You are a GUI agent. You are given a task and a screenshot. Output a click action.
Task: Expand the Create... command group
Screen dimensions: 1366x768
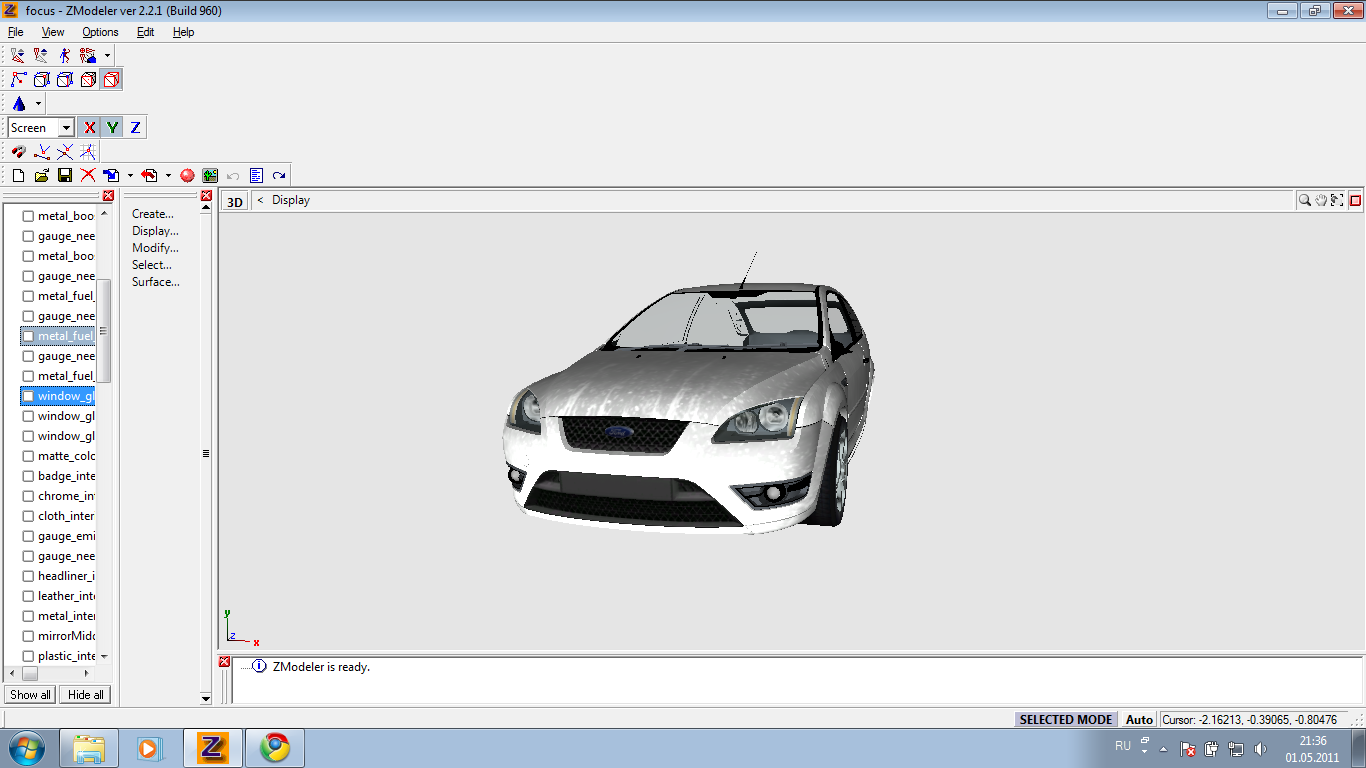[153, 214]
